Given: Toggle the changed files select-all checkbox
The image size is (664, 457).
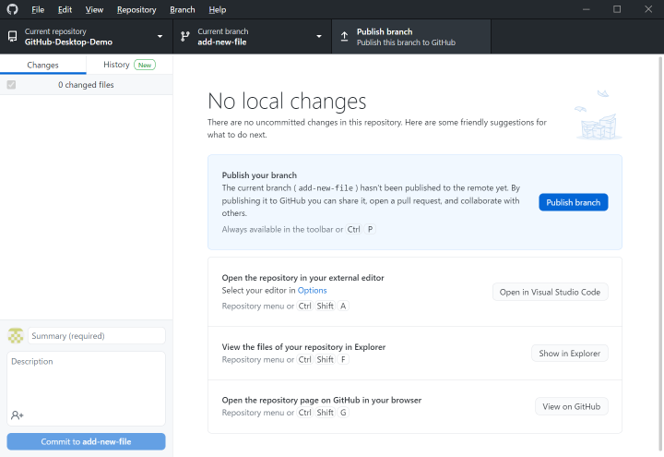Looking at the screenshot, I should (11, 85).
